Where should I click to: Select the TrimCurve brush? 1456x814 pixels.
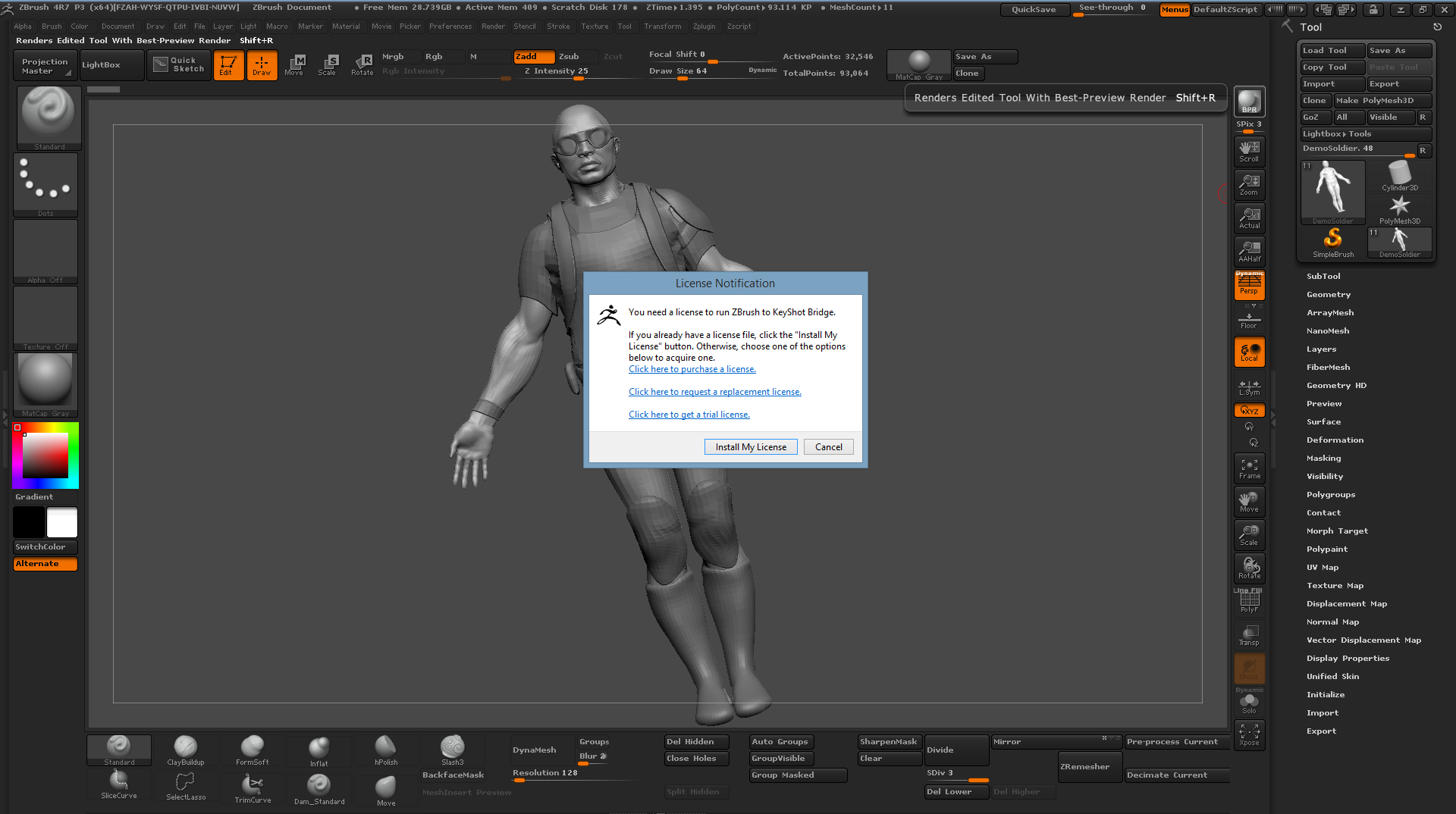253,787
